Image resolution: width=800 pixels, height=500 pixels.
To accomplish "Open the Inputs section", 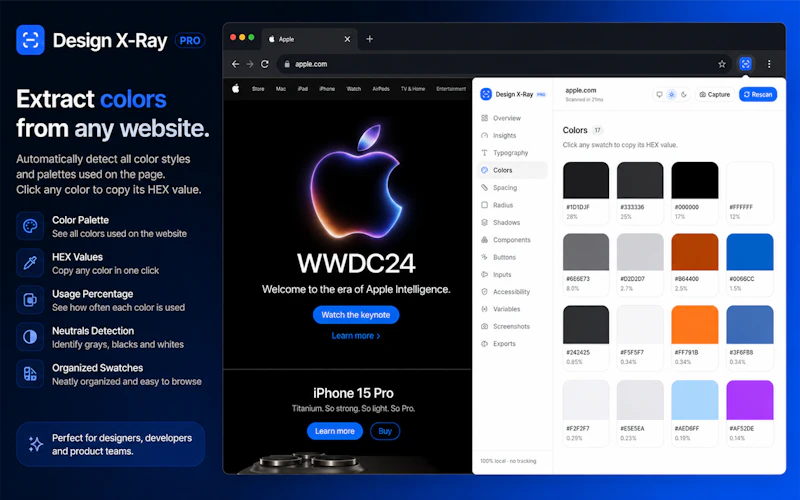I will pos(513,274).
